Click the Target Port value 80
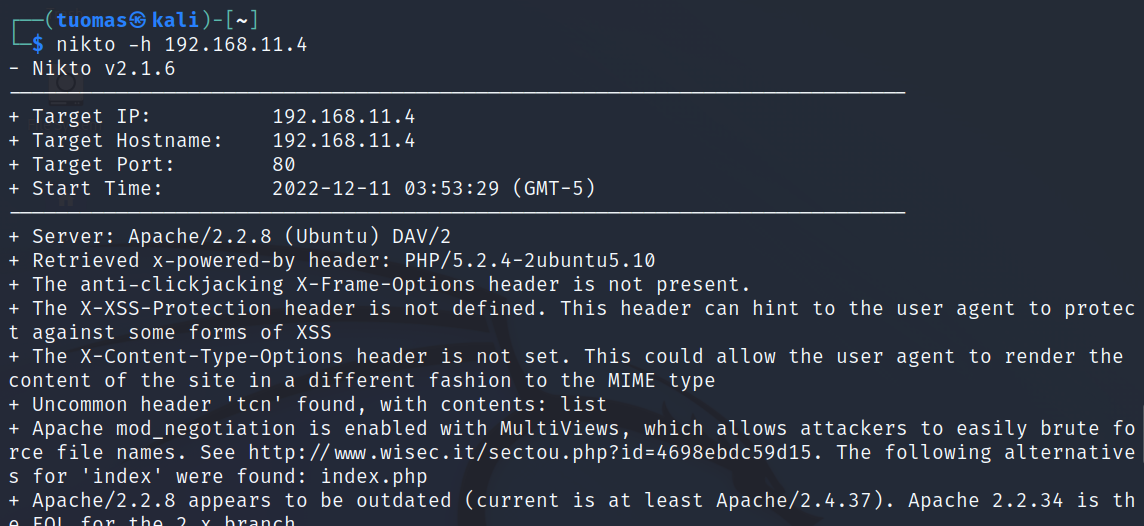This screenshot has width=1144, height=526. coord(284,164)
